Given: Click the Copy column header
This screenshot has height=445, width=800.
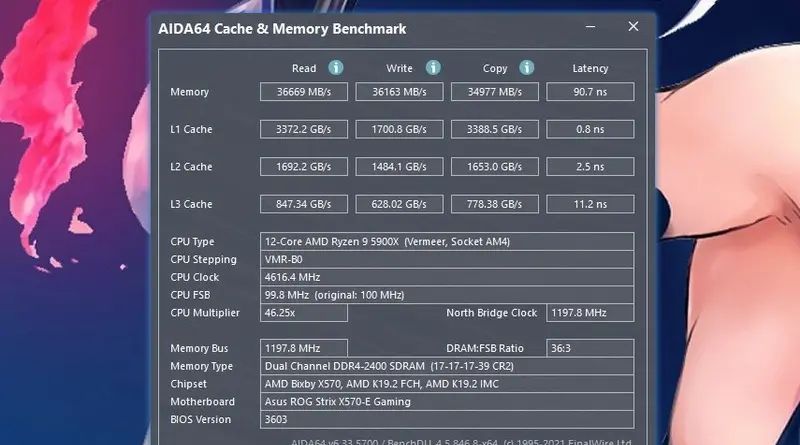Looking at the screenshot, I should click(x=495, y=68).
